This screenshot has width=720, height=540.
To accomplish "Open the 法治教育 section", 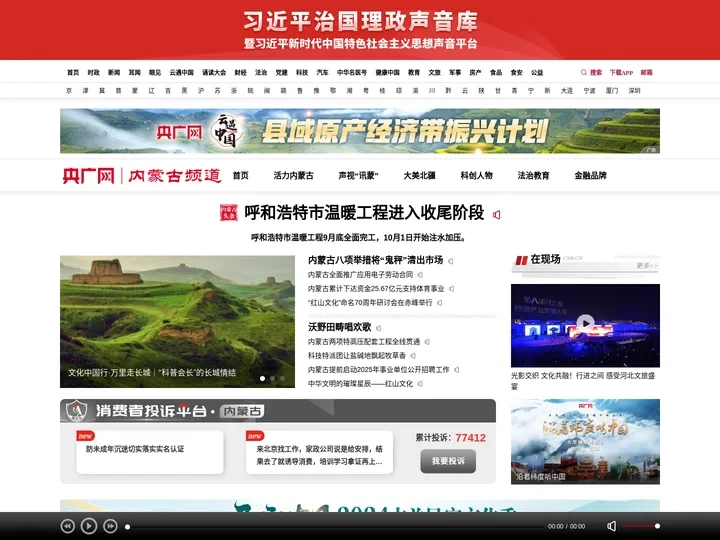I will click(533, 175).
